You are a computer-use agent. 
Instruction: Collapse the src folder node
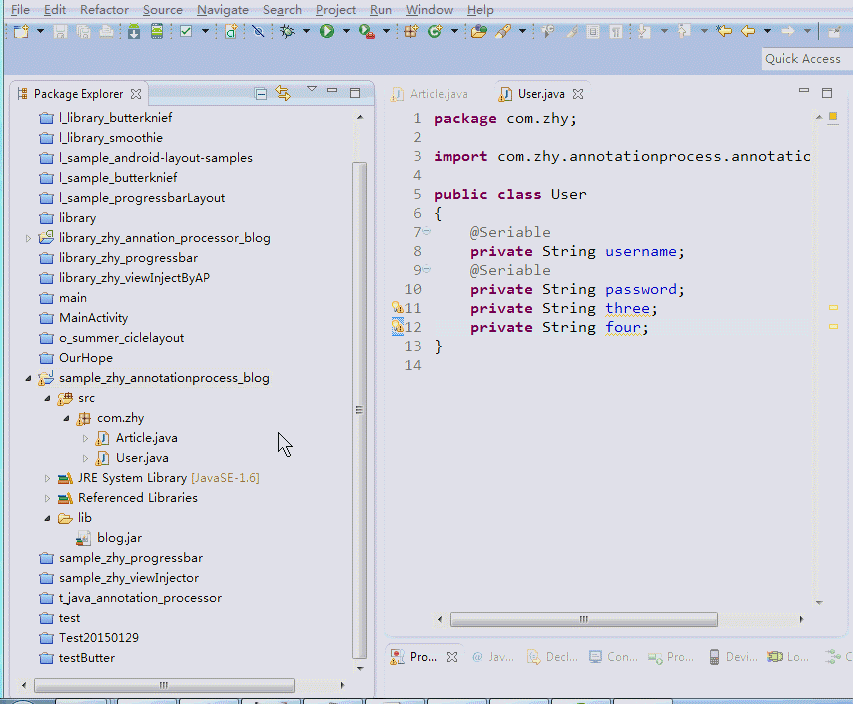[x=47, y=398]
